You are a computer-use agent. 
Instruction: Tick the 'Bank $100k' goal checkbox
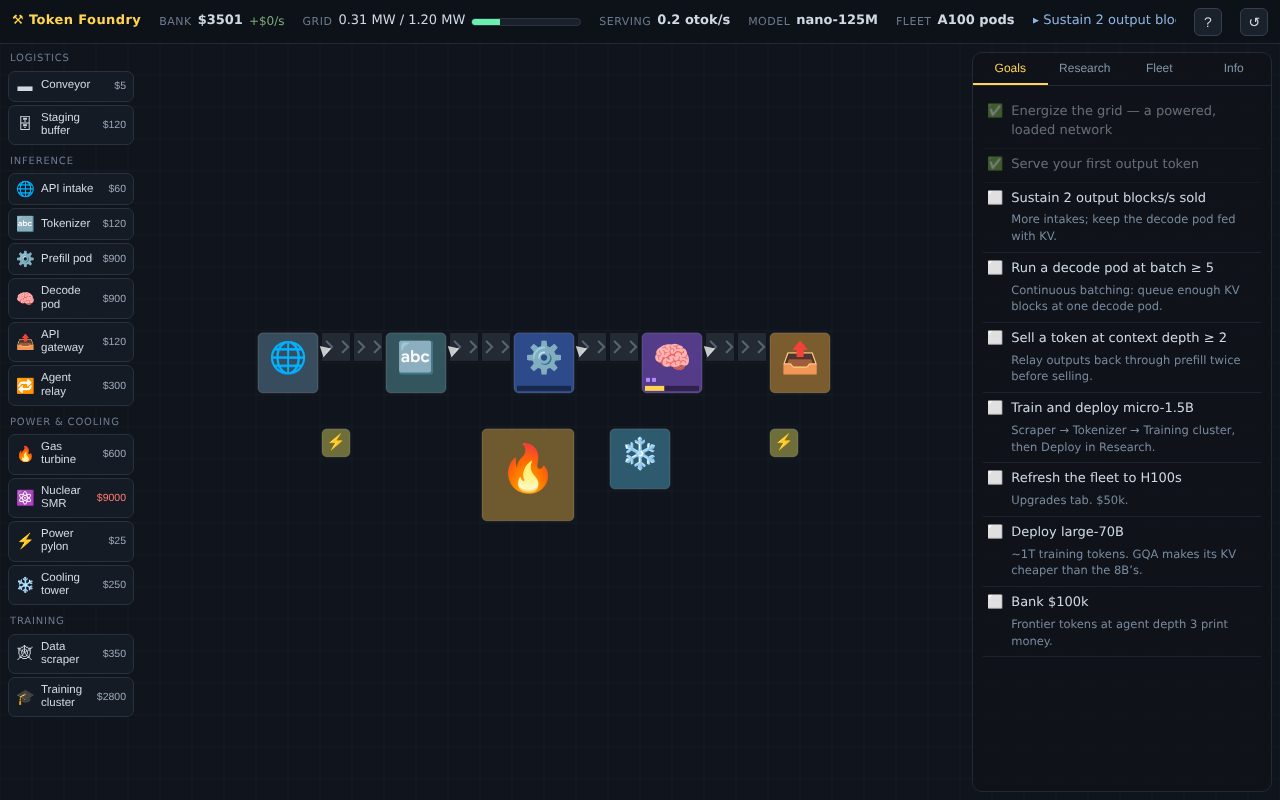995,602
